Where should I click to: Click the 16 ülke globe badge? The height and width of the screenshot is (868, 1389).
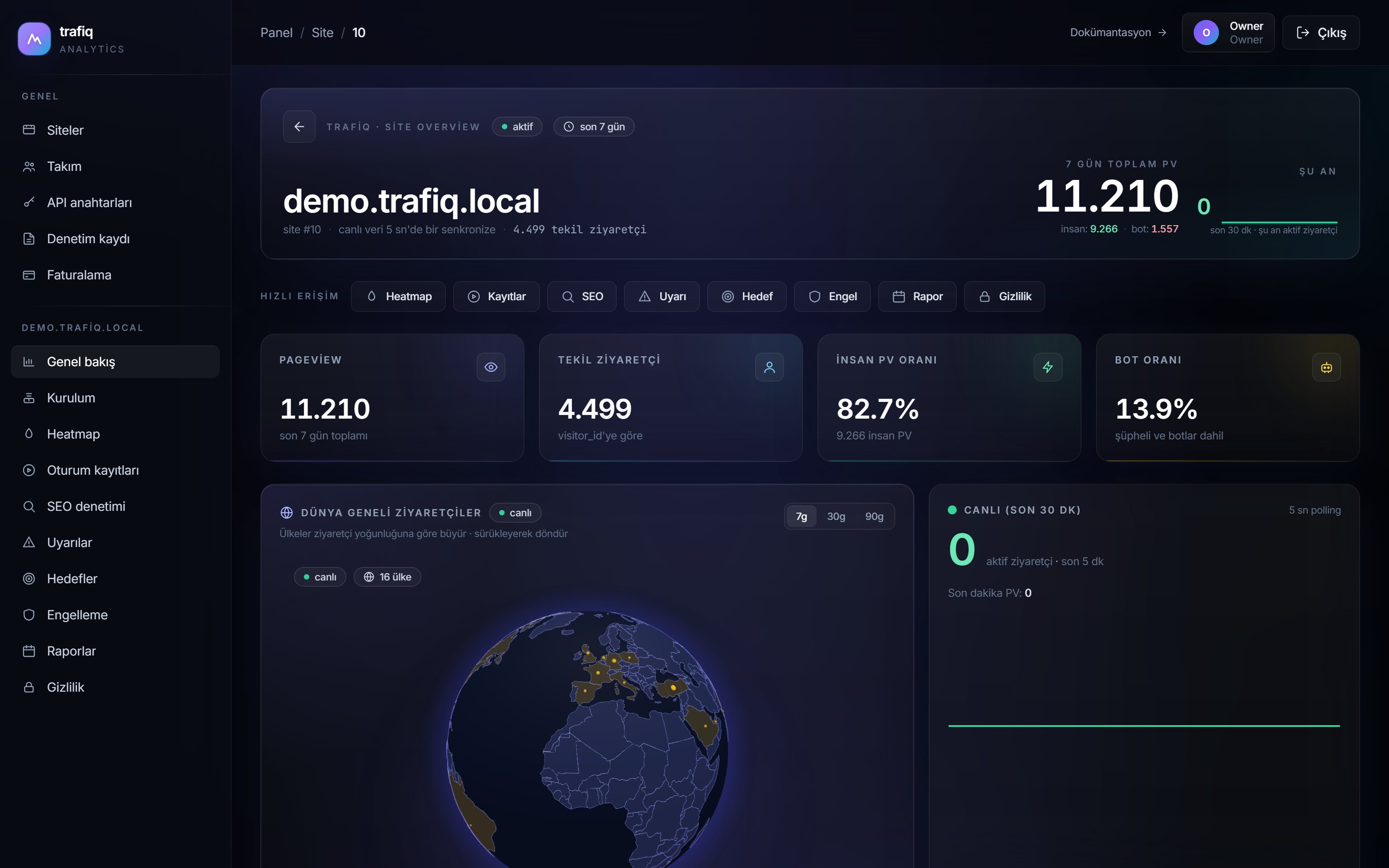(x=387, y=577)
